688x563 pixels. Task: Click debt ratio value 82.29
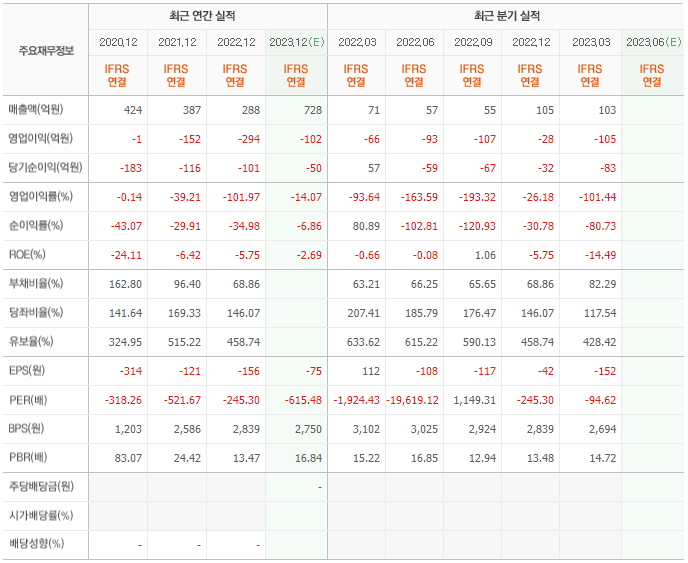pos(602,284)
